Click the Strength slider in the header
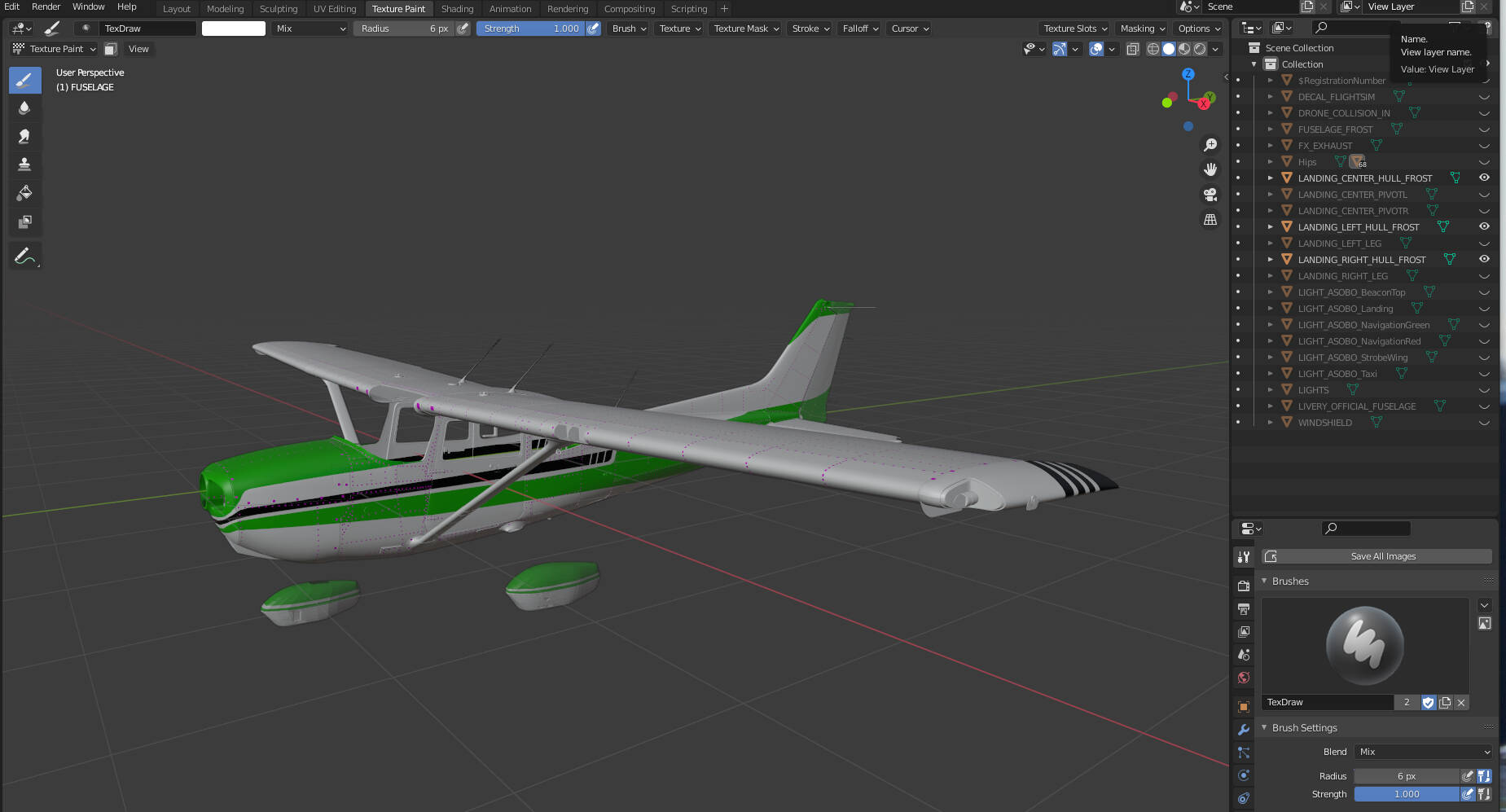Image resolution: width=1506 pixels, height=812 pixels. point(529,29)
